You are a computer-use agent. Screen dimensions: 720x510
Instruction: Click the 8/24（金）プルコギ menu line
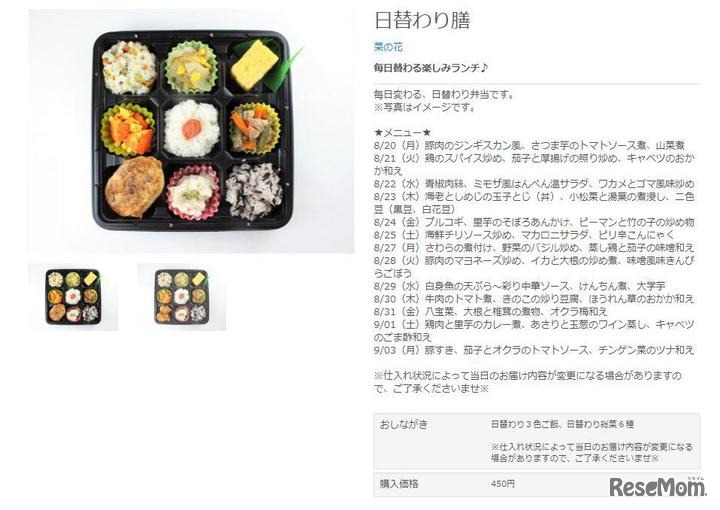[534, 222]
